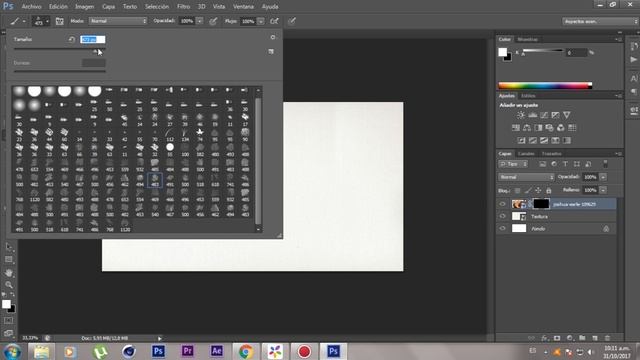
Task: Add a Channel Mixer adjustment
Action: coord(561,128)
